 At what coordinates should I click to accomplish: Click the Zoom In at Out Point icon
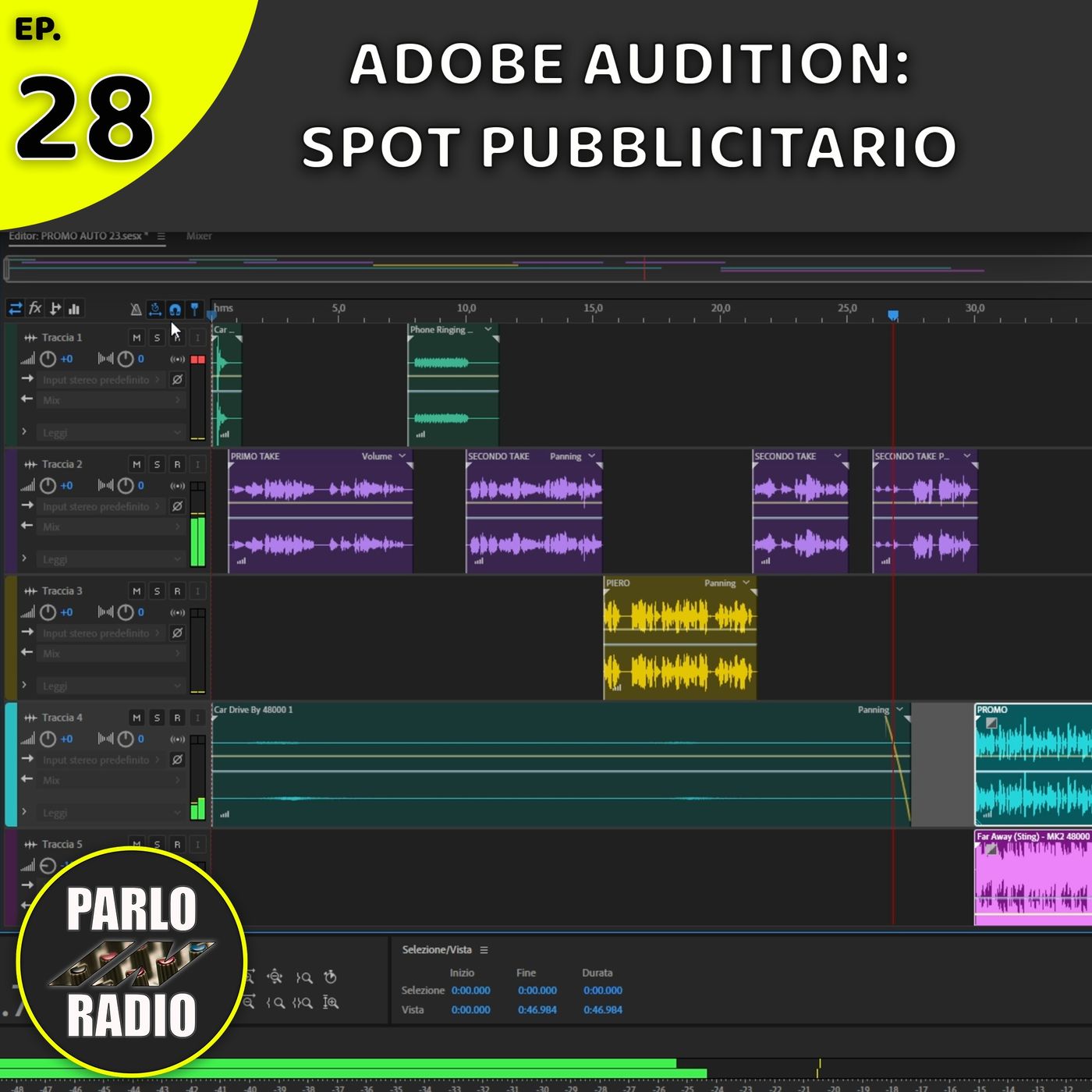coord(304,977)
